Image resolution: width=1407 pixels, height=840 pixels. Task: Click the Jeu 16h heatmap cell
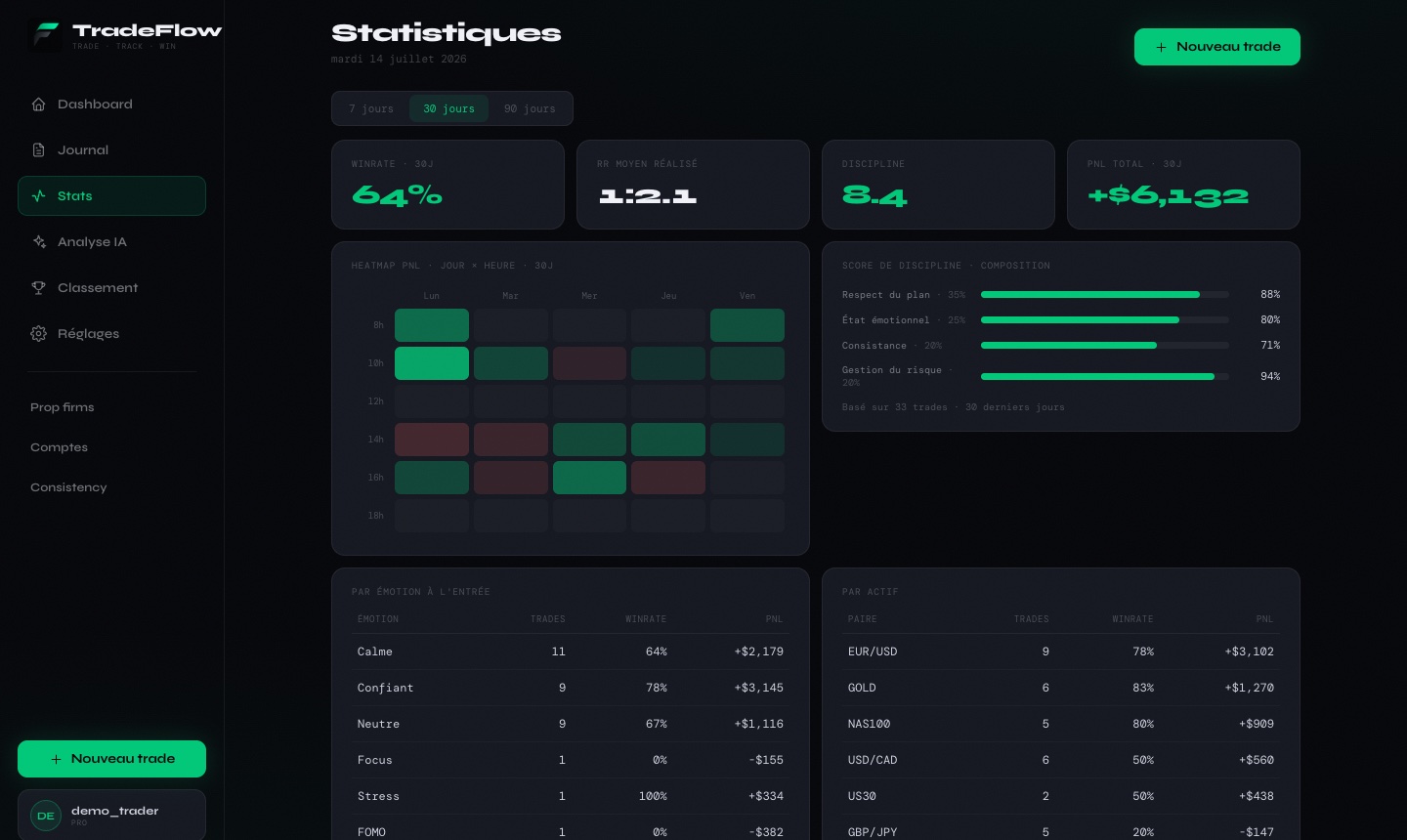668,478
